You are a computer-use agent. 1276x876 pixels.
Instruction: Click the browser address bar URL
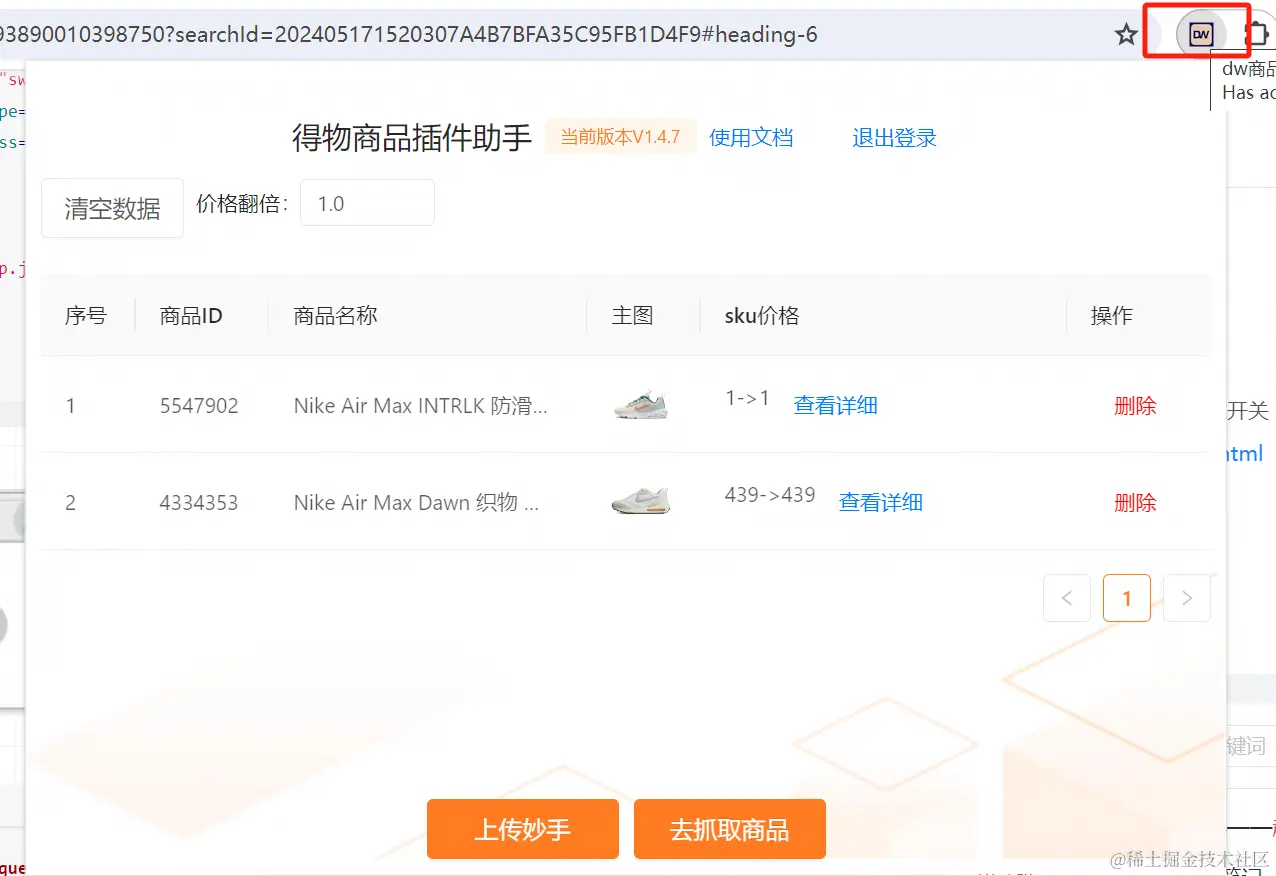410,35
